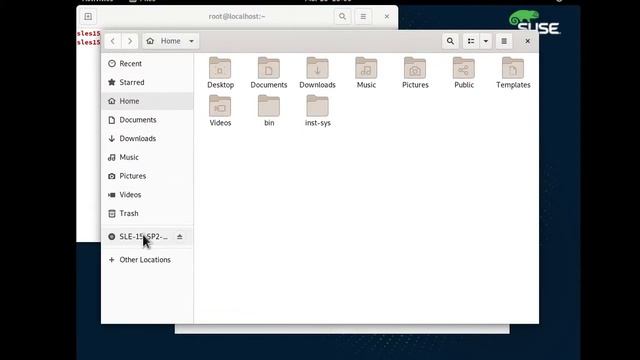Screen dimensions: 640x360
Task: Show Recent files in sidebar
Action: coord(147,64)
